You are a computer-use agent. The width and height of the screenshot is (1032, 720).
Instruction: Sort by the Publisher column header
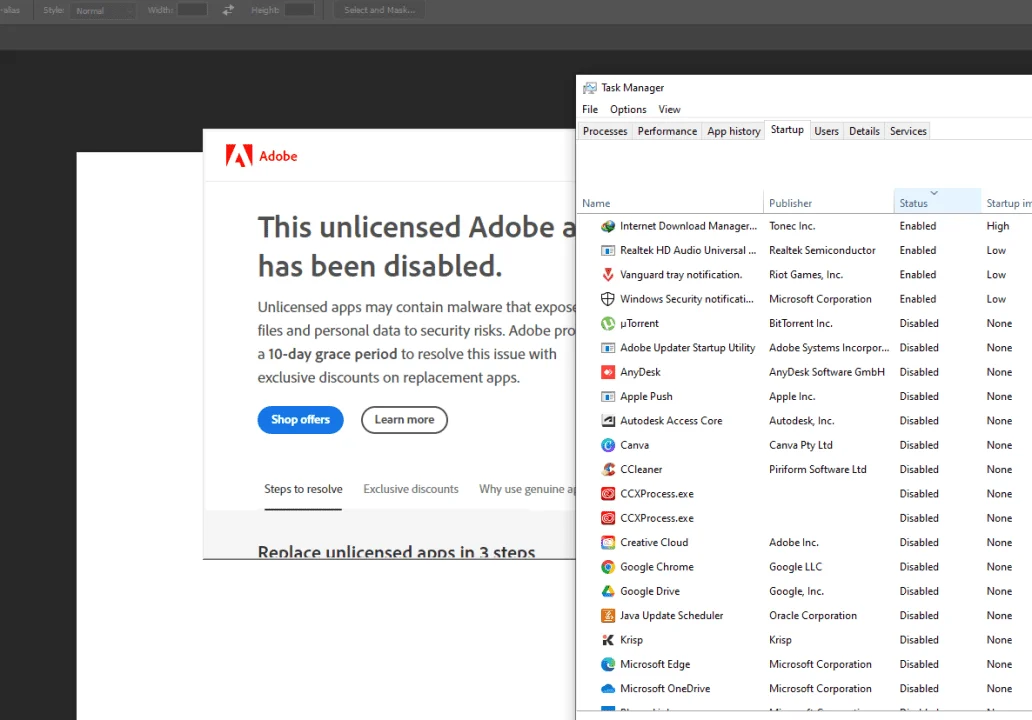point(828,203)
